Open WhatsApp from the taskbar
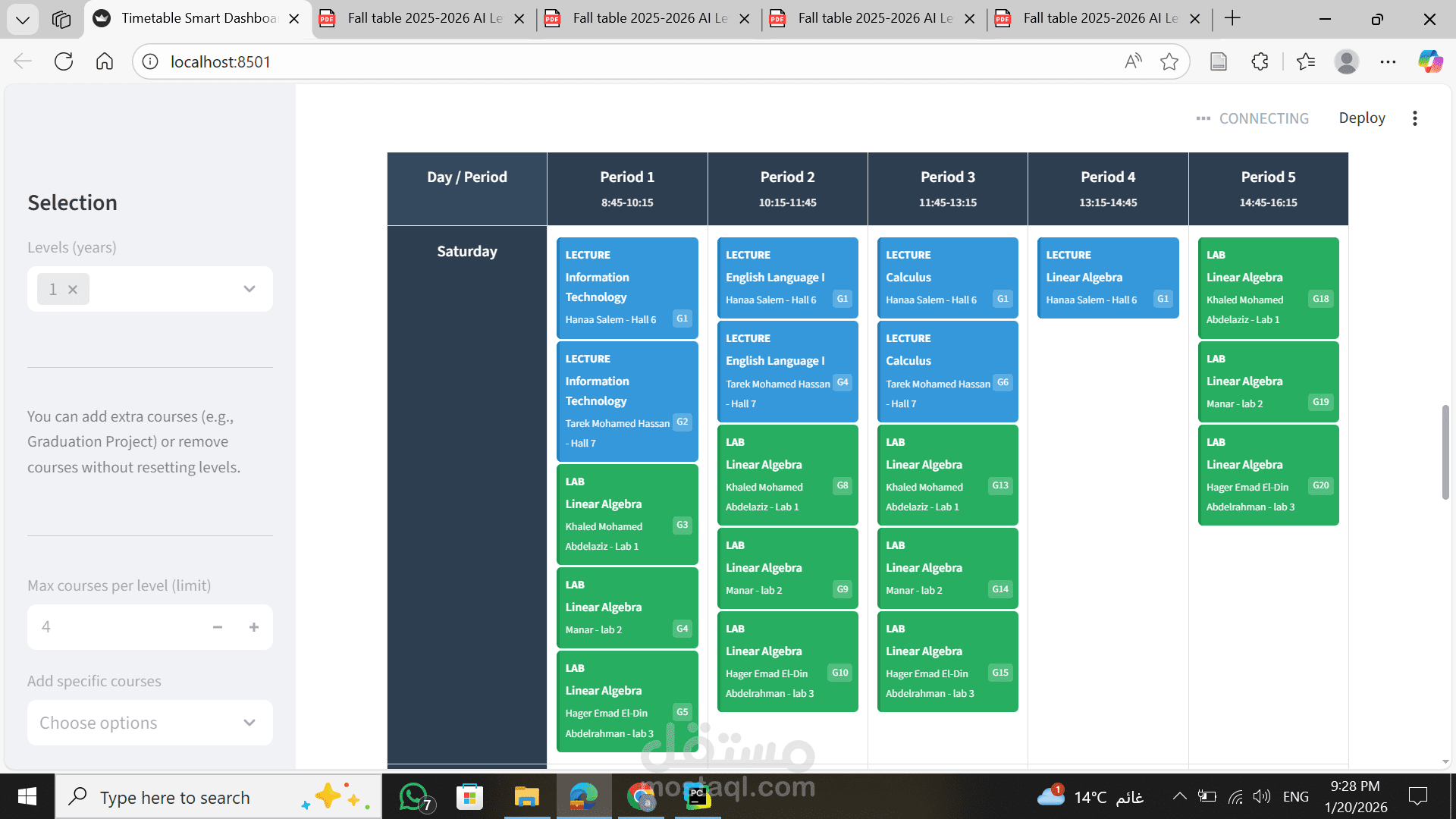The height and width of the screenshot is (819, 1456). pos(413,796)
